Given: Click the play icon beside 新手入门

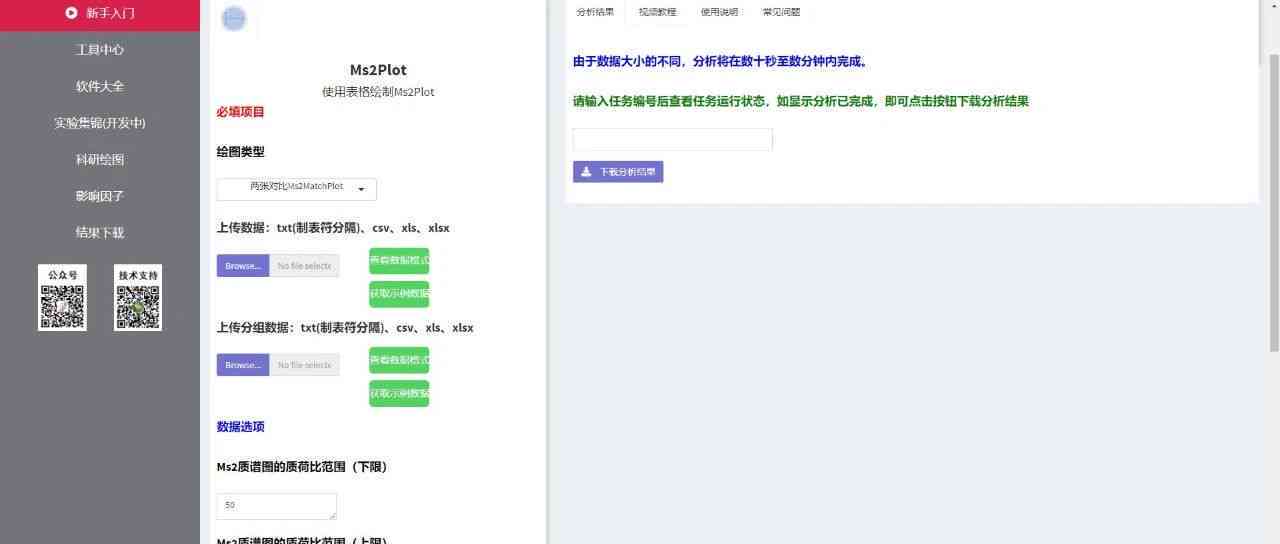Looking at the screenshot, I should click(71, 13).
